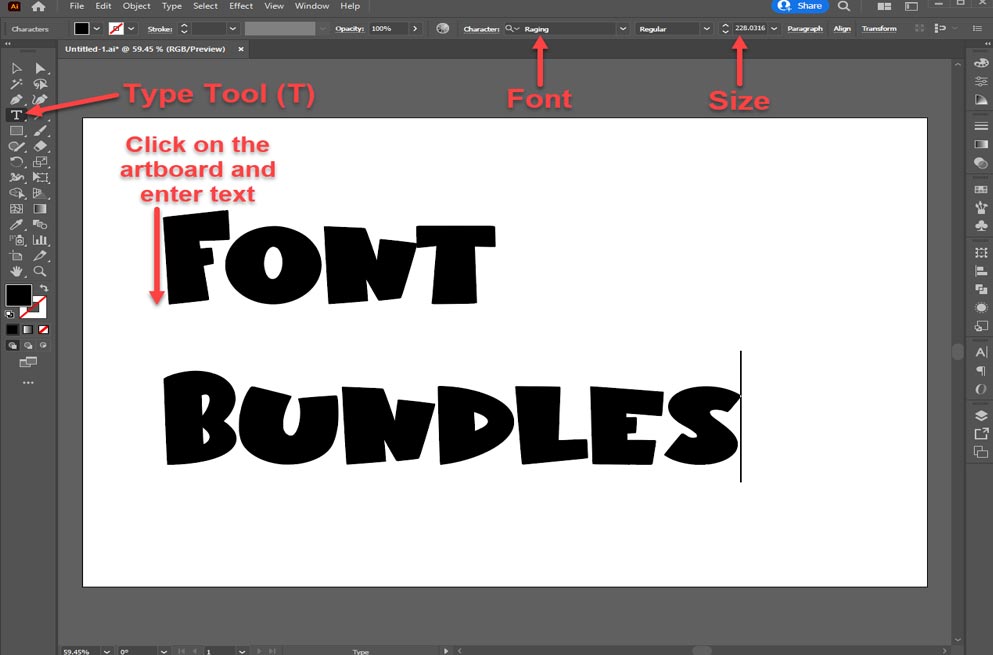Image resolution: width=993 pixels, height=655 pixels.
Task: Select the Zoom magnifier tool
Action: click(40, 271)
